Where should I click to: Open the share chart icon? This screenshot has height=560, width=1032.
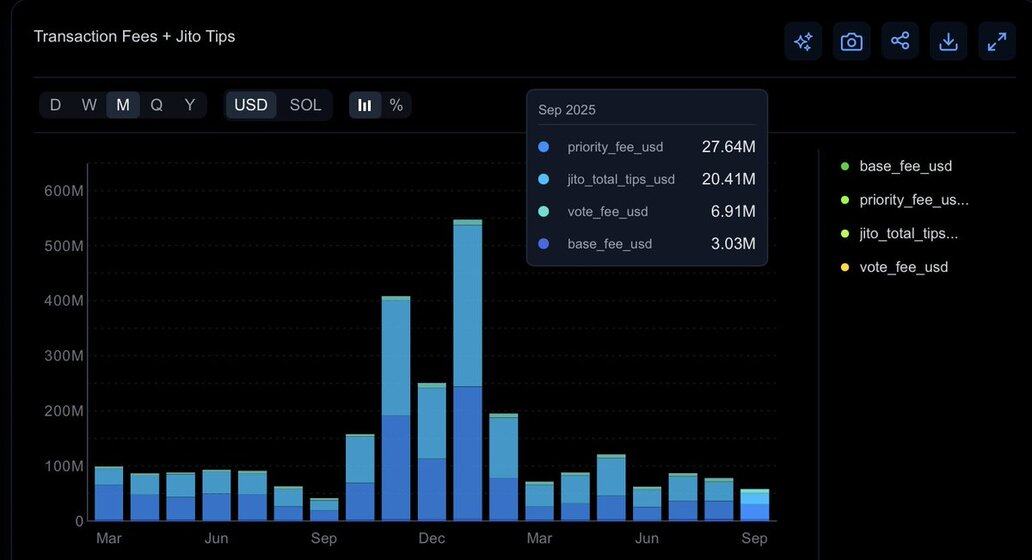pos(900,41)
